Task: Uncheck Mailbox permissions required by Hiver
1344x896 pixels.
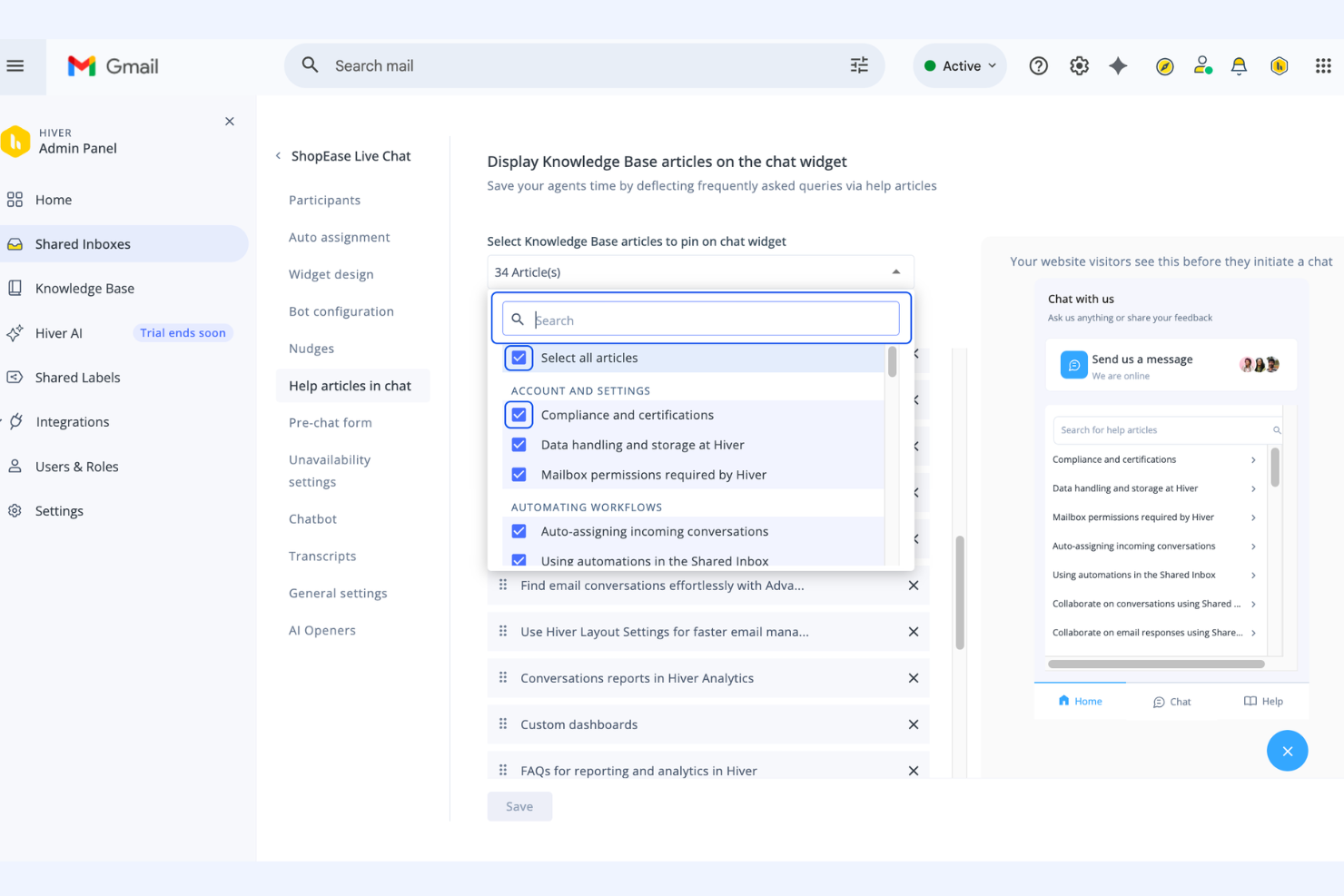Action: click(519, 475)
